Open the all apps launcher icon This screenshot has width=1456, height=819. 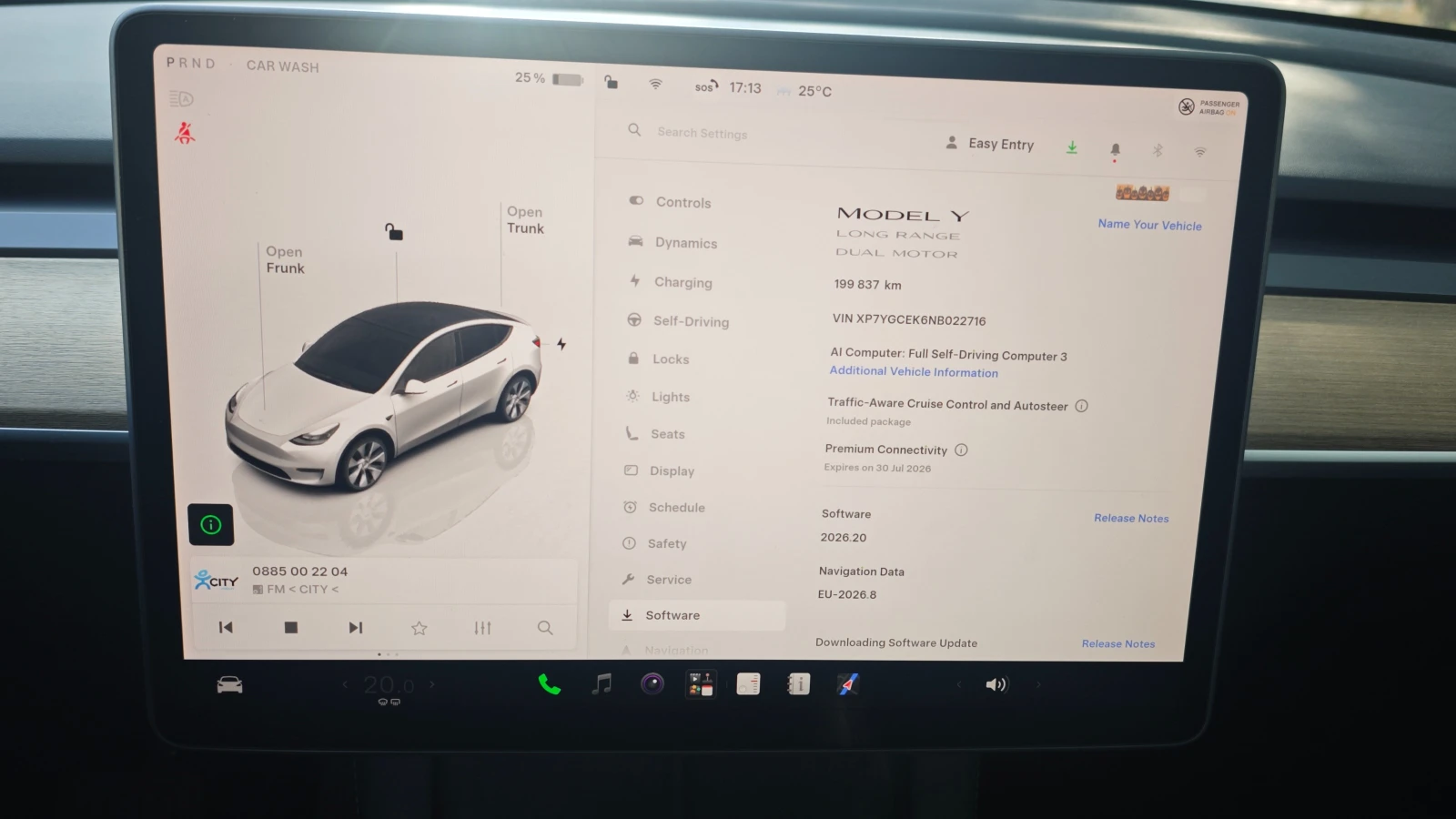[x=701, y=684]
